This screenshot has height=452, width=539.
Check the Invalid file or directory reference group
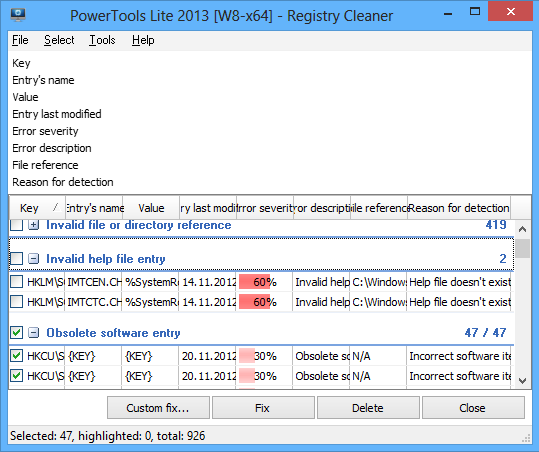16,225
